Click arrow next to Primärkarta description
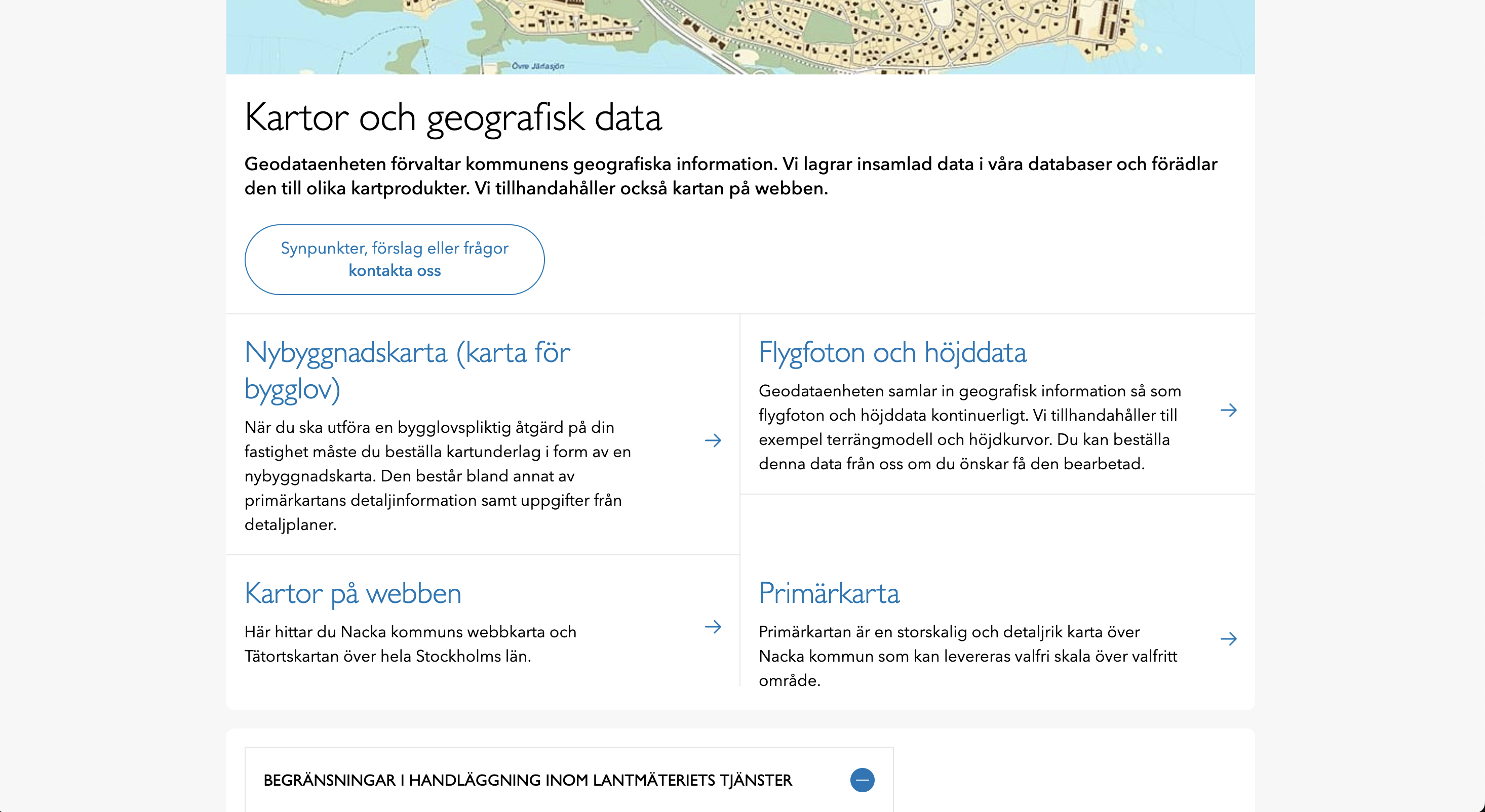Image resolution: width=1485 pixels, height=812 pixels. (x=1229, y=638)
